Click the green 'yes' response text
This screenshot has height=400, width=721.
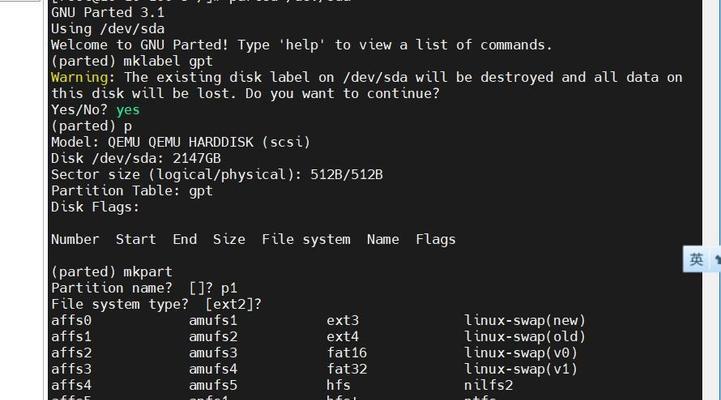click(x=128, y=110)
